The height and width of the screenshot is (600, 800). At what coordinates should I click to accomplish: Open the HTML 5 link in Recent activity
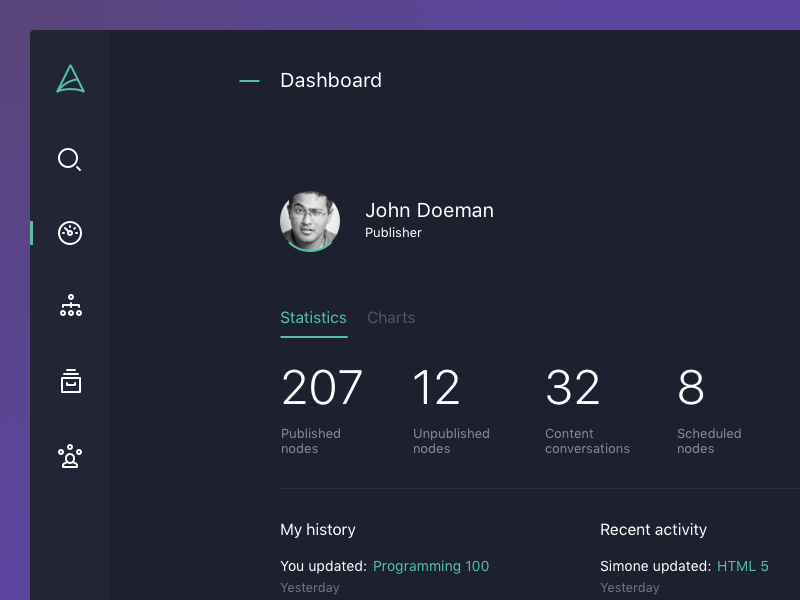coord(742,566)
